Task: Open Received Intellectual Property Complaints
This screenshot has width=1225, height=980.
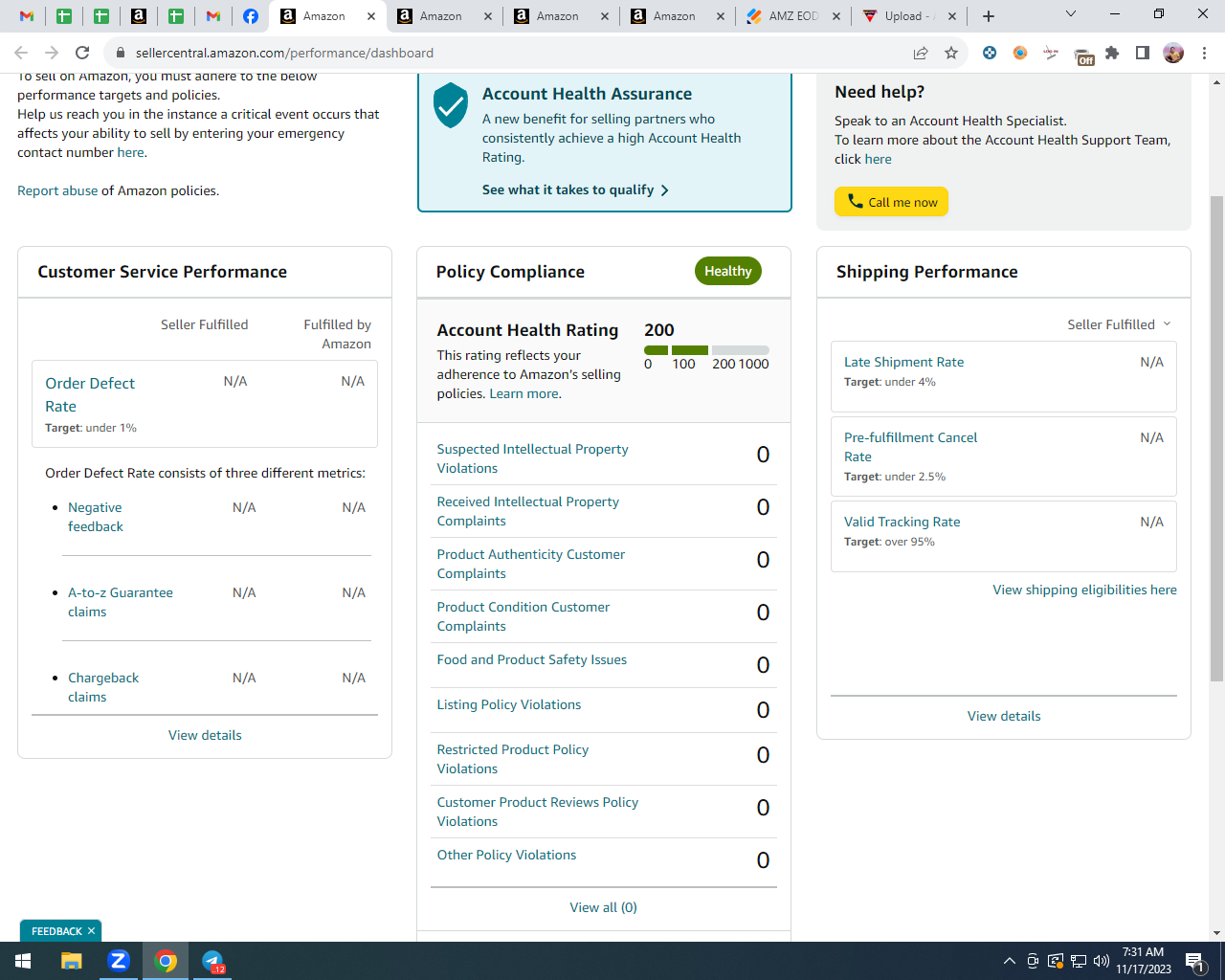Action: tap(527, 511)
